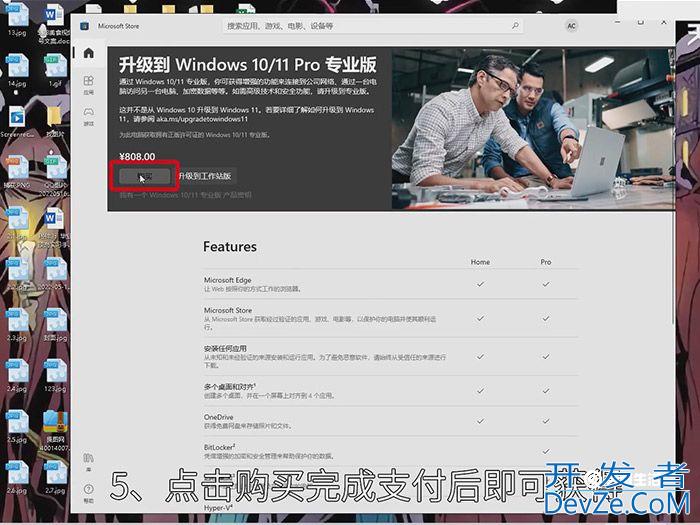
Task: Select desktop file 封面.jpg
Action: [x=55, y=325]
